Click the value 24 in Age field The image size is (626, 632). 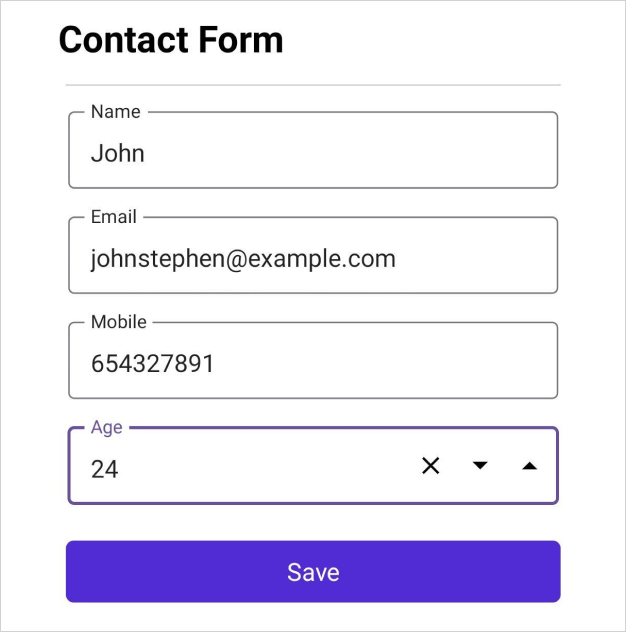104,469
